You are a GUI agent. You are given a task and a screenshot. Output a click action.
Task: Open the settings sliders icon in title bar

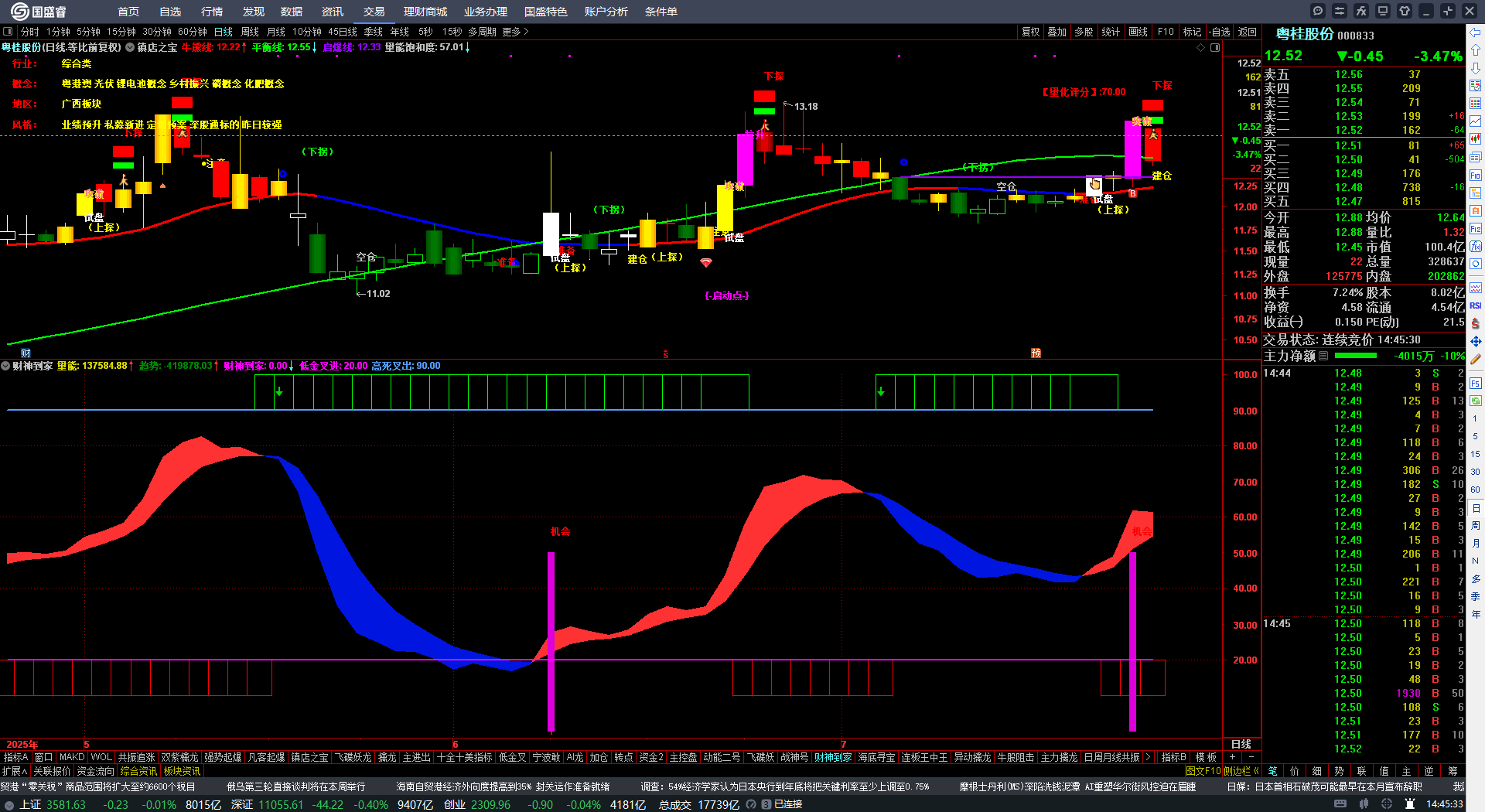pyautogui.click(x=1340, y=11)
